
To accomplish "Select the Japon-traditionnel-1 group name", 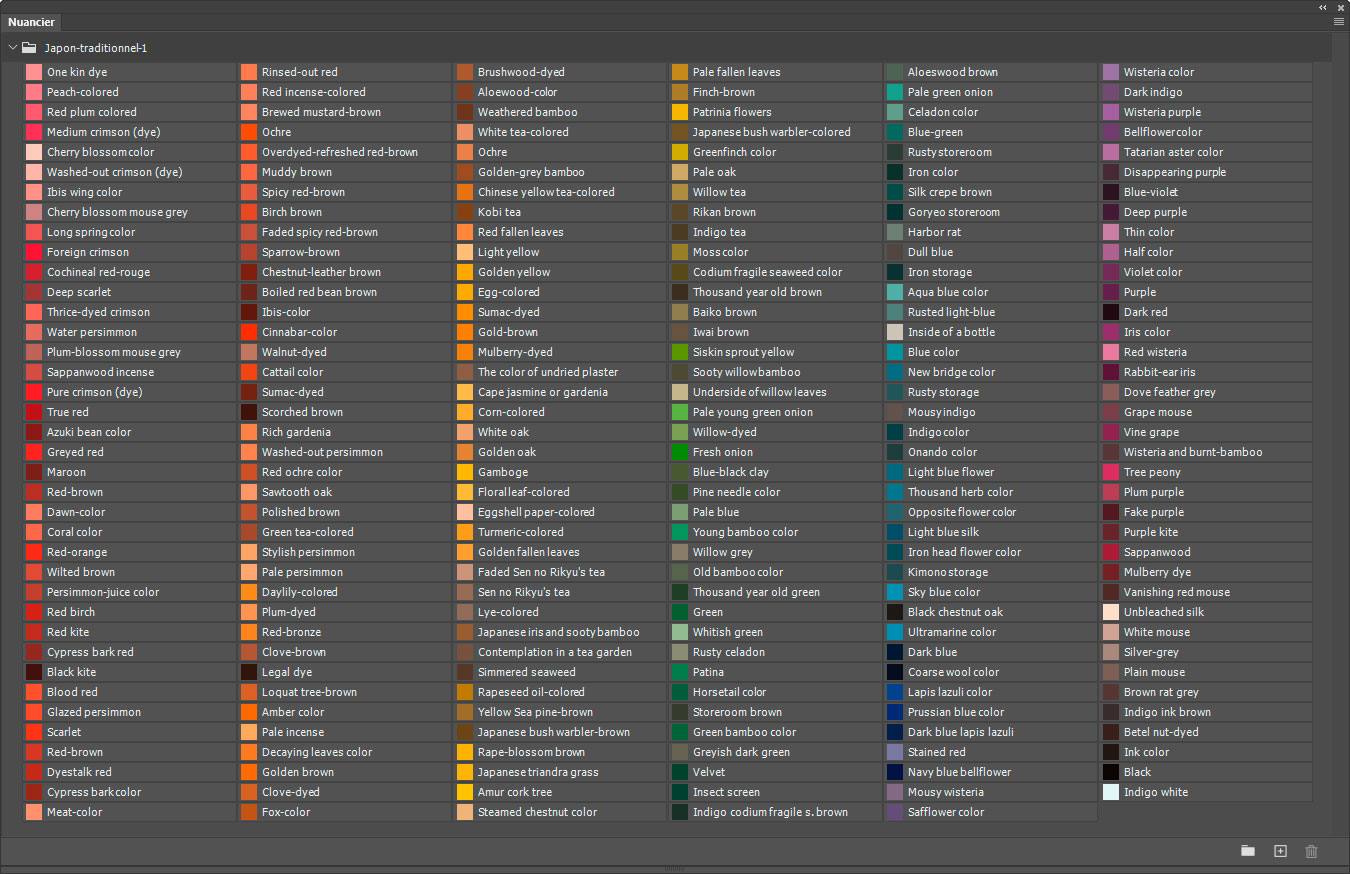I will [x=95, y=47].
